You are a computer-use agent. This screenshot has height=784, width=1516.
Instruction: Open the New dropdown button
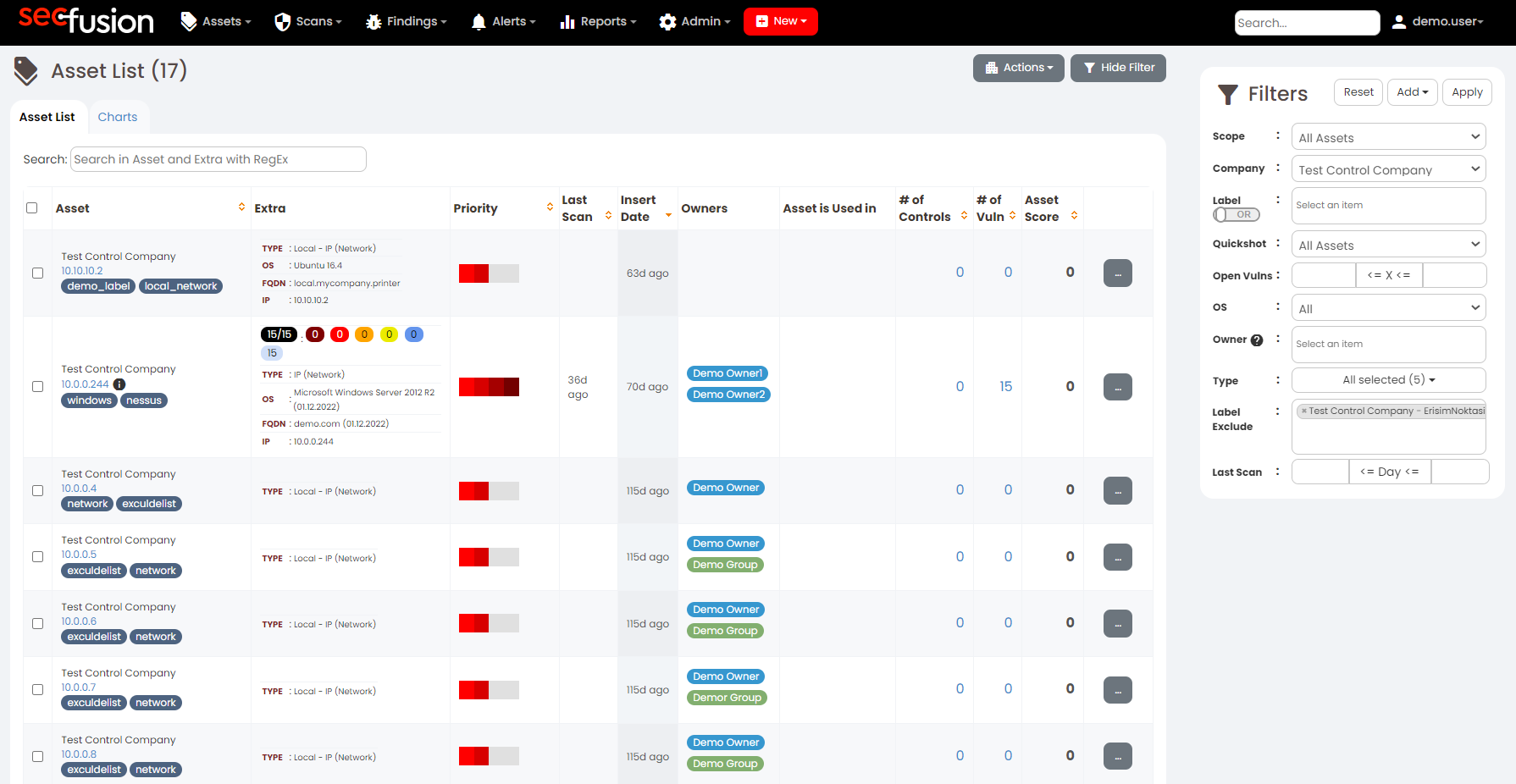pos(780,21)
